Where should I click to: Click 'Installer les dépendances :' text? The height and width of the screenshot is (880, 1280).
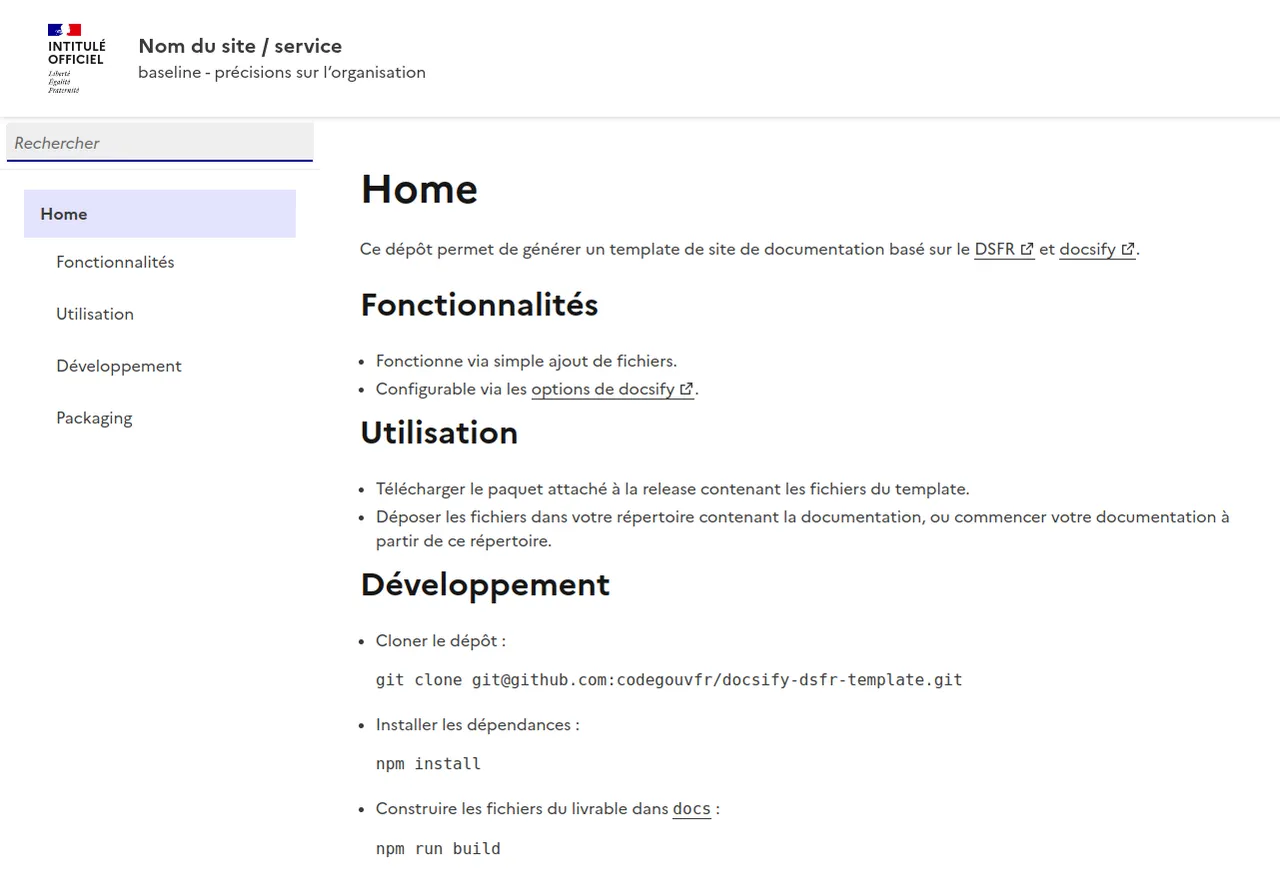(478, 725)
